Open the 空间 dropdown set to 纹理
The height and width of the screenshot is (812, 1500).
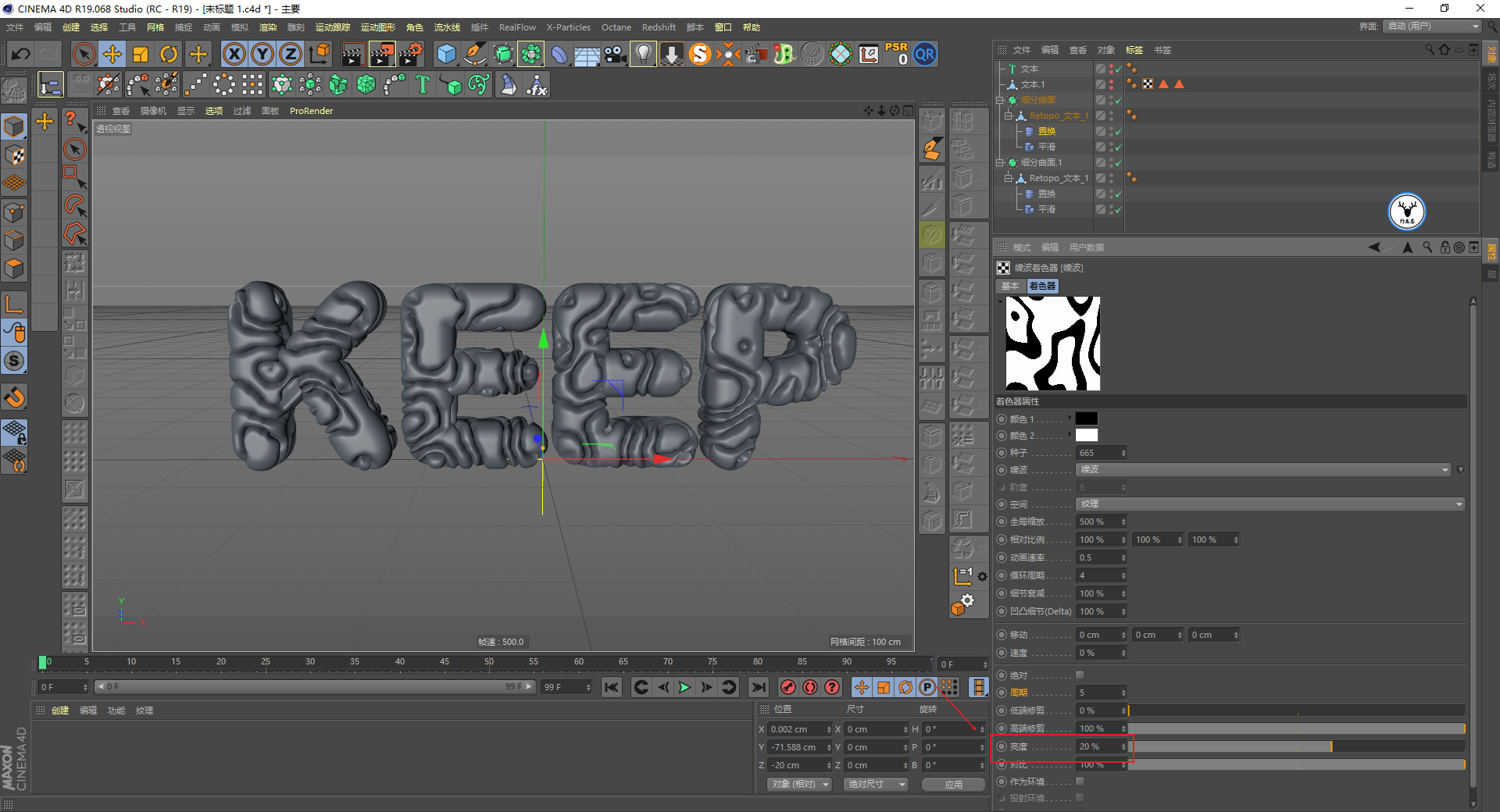[x=1270, y=504]
